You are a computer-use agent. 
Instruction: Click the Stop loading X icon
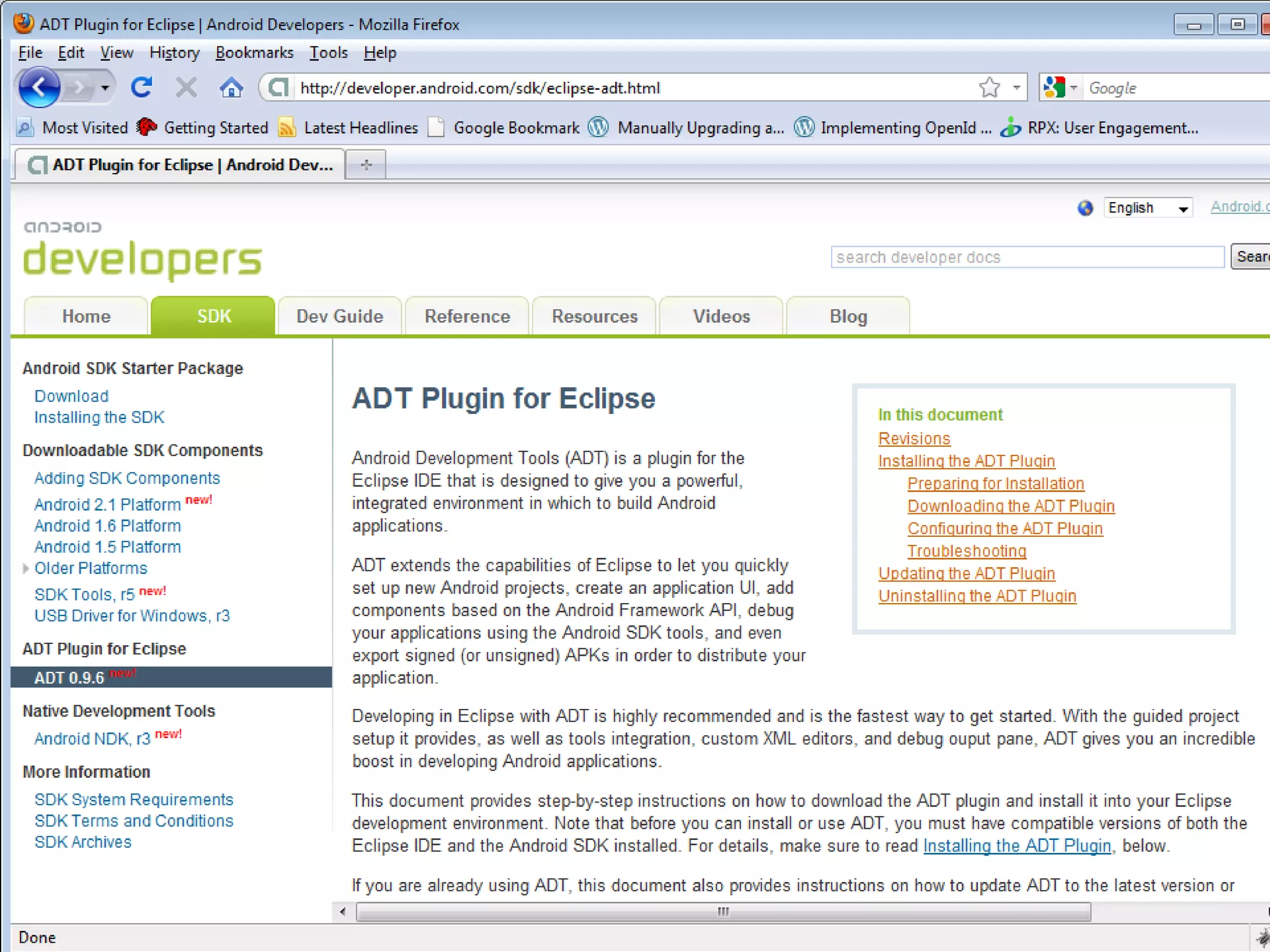click(x=186, y=87)
